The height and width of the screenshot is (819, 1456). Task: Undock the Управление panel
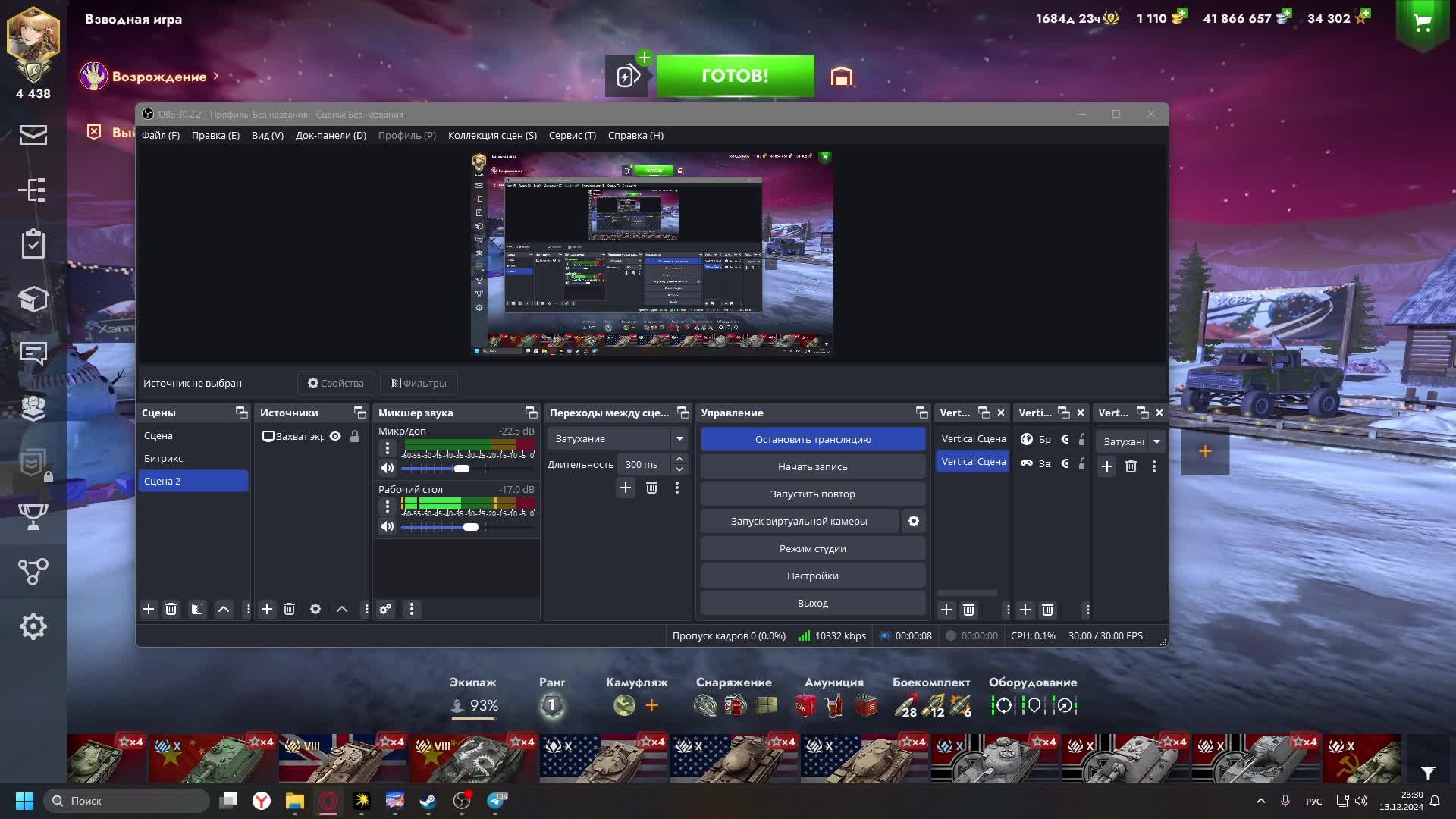click(921, 413)
